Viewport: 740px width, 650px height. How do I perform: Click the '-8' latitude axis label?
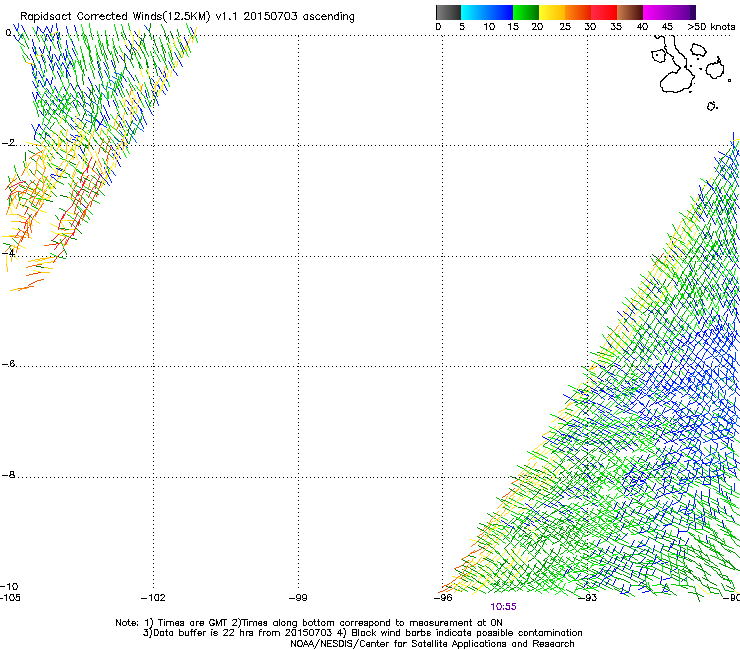click(8, 474)
